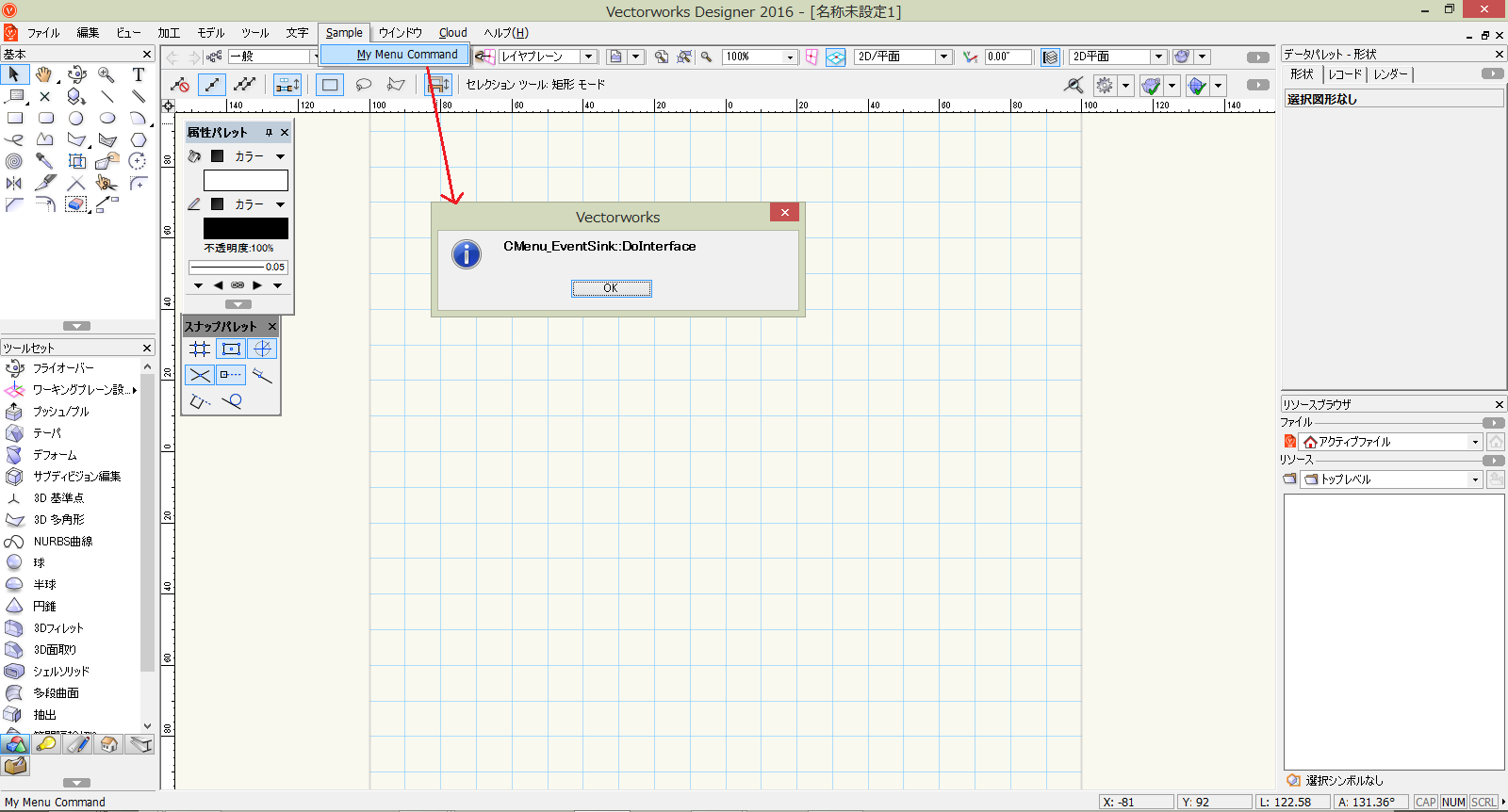Toggle Snap to Grid in snap palette
This screenshot has height=812, width=1508.
click(x=200, y=349)
